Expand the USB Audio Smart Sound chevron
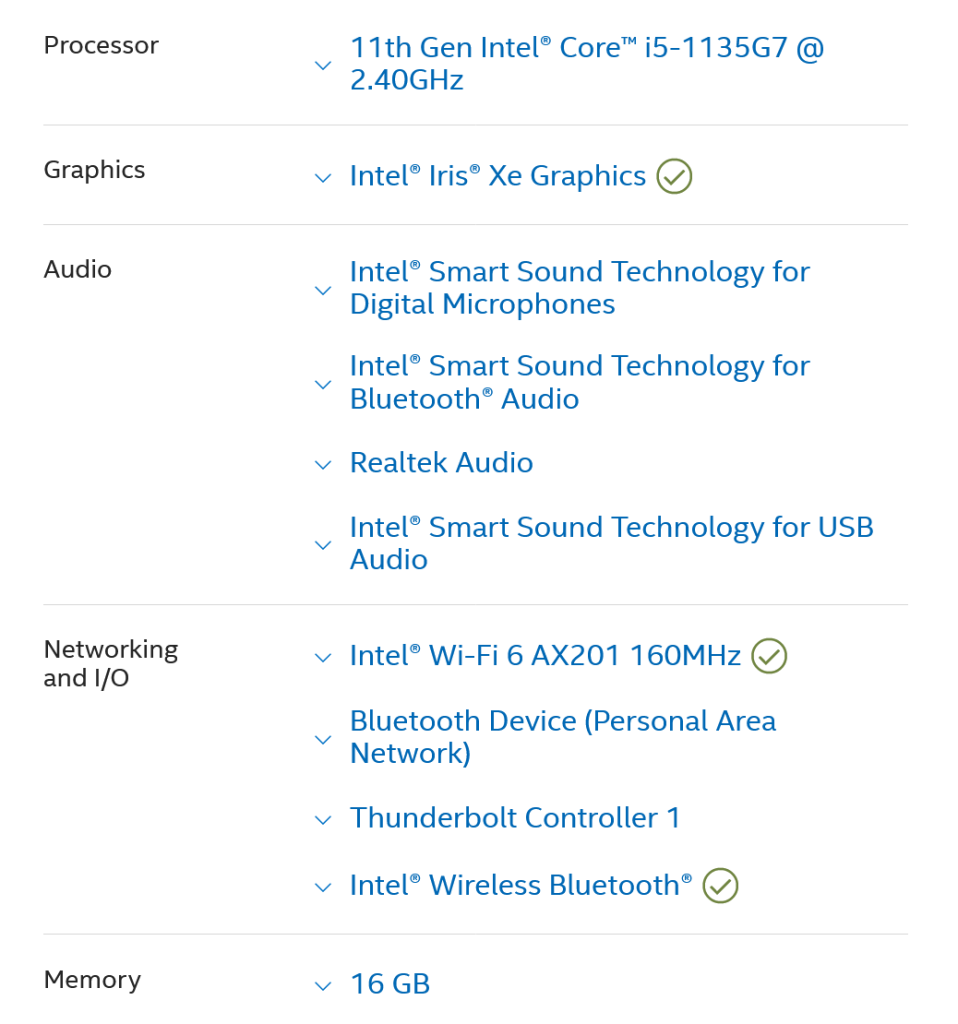The width and height of the screenshot is (958, 1024). click(322, 546)
